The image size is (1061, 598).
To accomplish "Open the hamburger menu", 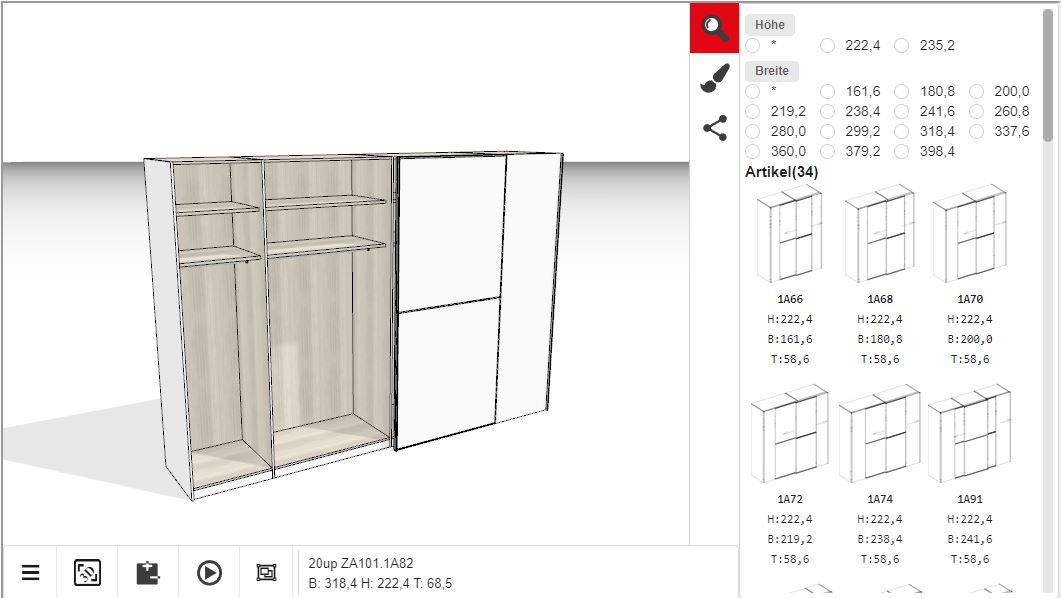I will [x=30, y=572].
